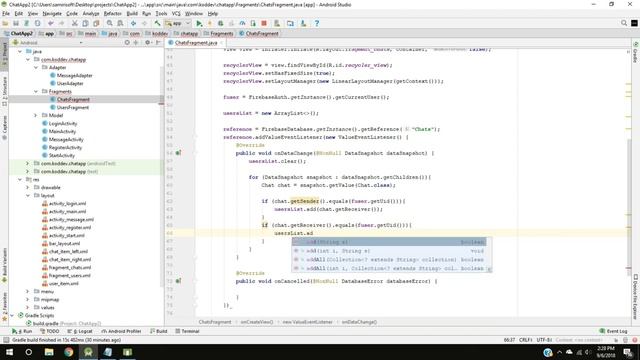Run the app with green play icon
This screenshot has height=360, width=640.
[199, 23]
